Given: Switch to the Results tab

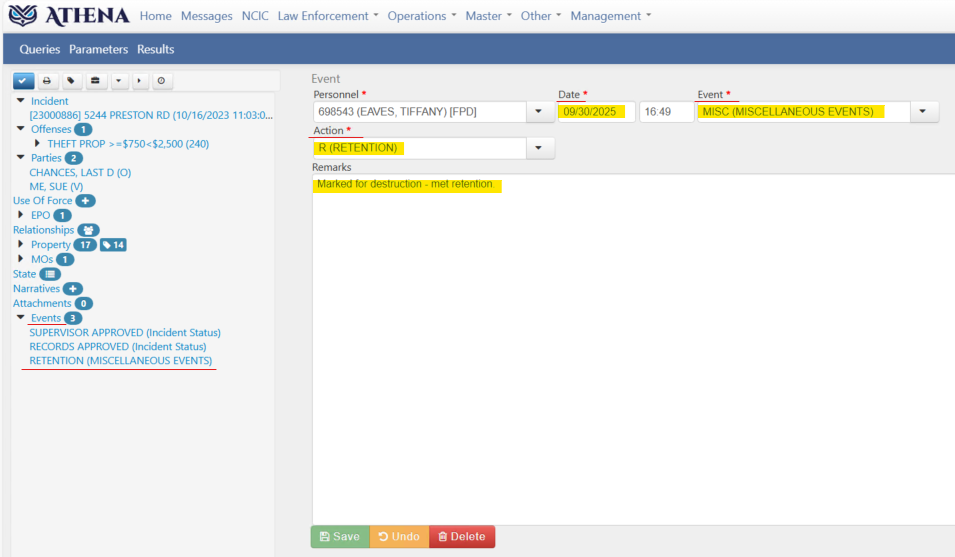Looking at the screenshot, I should point(155,49).
